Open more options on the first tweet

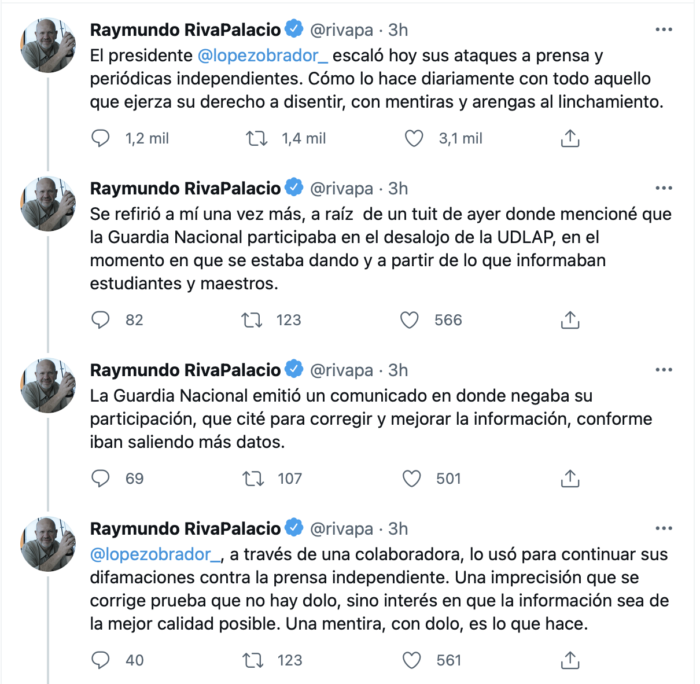[x=663, y=28]
